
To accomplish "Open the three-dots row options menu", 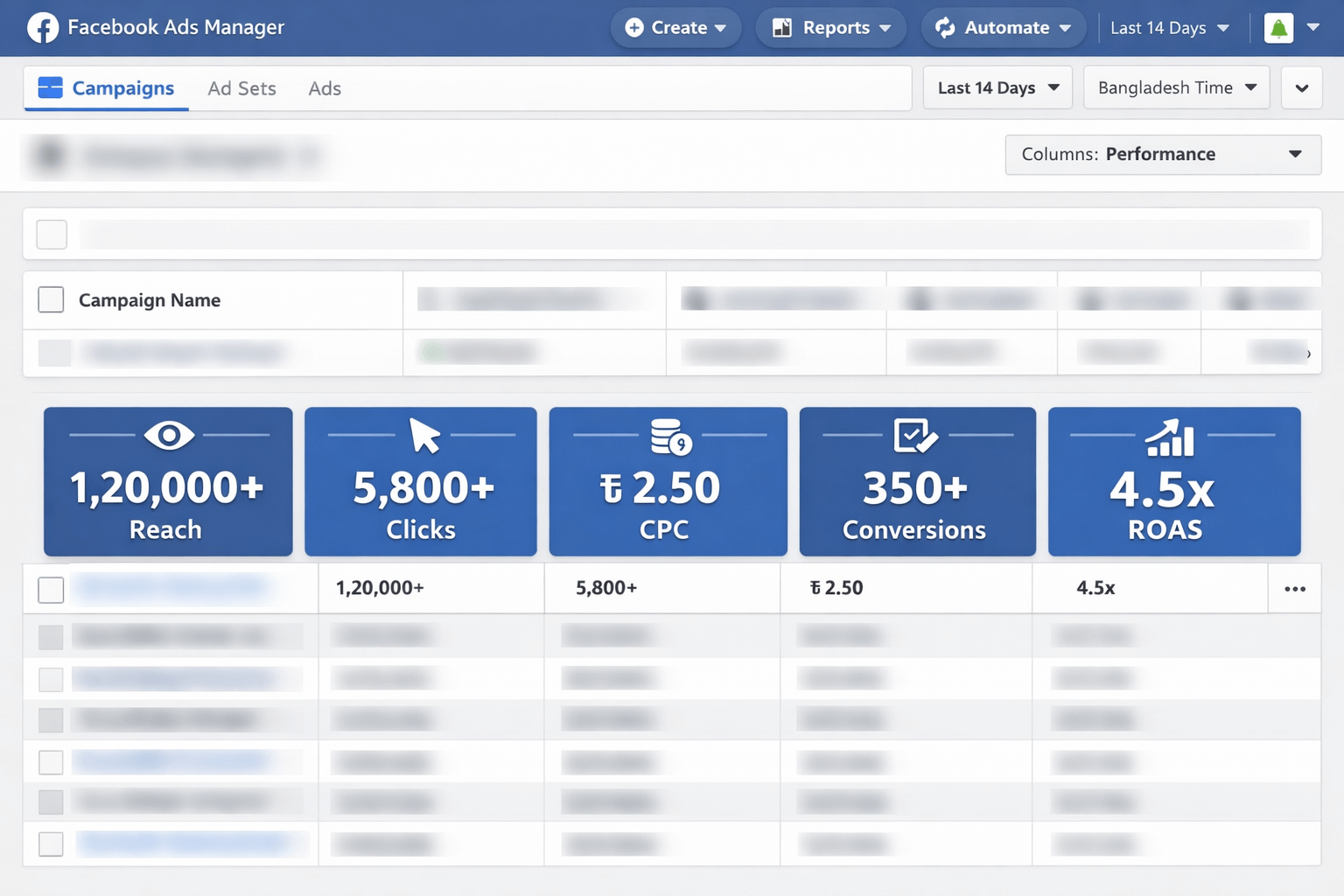I will coord(1294,589).
